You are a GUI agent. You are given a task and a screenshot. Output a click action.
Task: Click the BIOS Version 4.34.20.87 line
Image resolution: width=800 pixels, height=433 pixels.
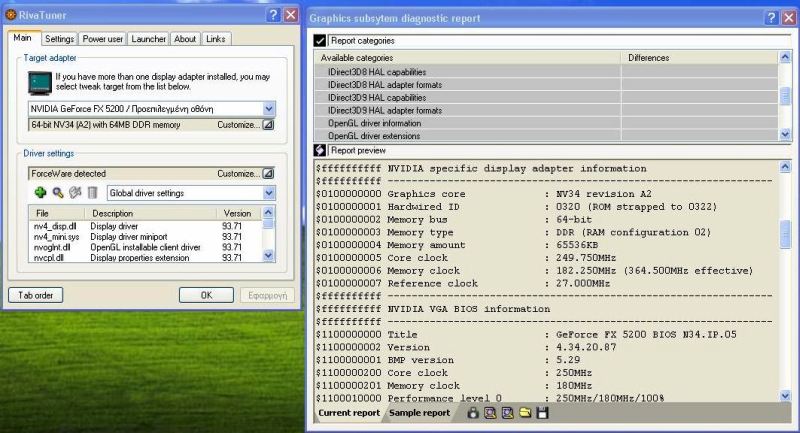click(465, 347)
